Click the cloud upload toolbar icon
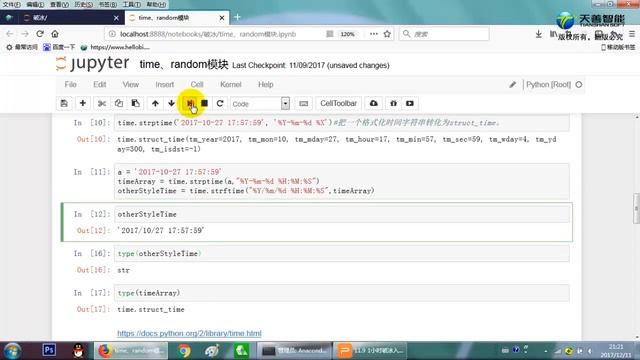The width and height of the screenshot is (640, 360). pyautogui.click(x=373, y=104)
